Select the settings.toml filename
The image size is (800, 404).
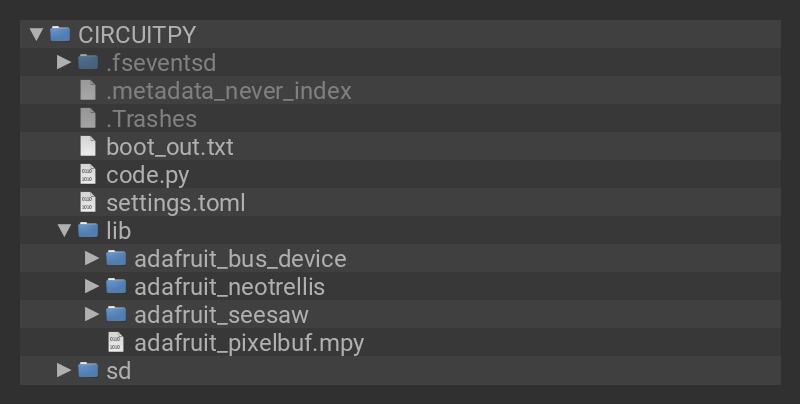[176, 203]
